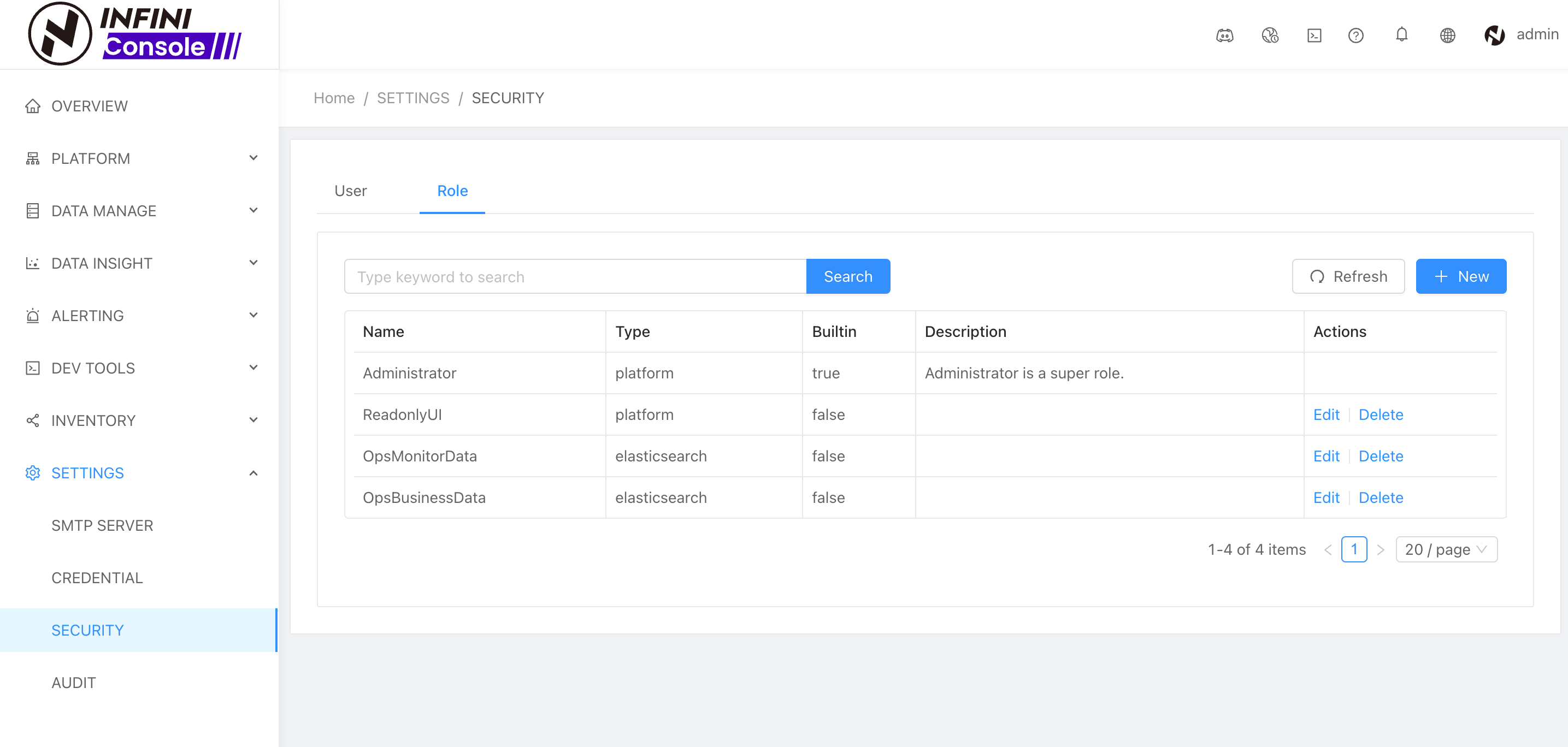Screen dimensions: 1568x747
Task: Open the CREDENTIAL settings menu item
Action: 97,578
